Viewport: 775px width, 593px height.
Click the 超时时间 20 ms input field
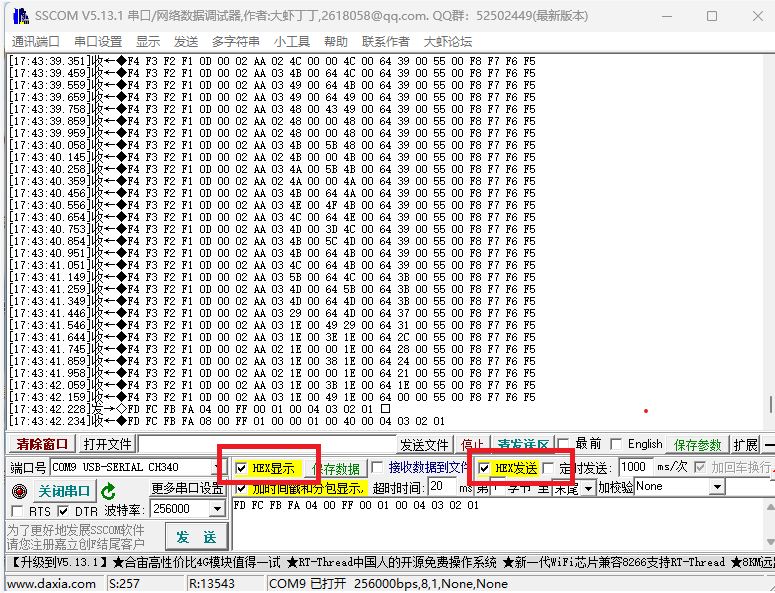[x=441, y=486]
